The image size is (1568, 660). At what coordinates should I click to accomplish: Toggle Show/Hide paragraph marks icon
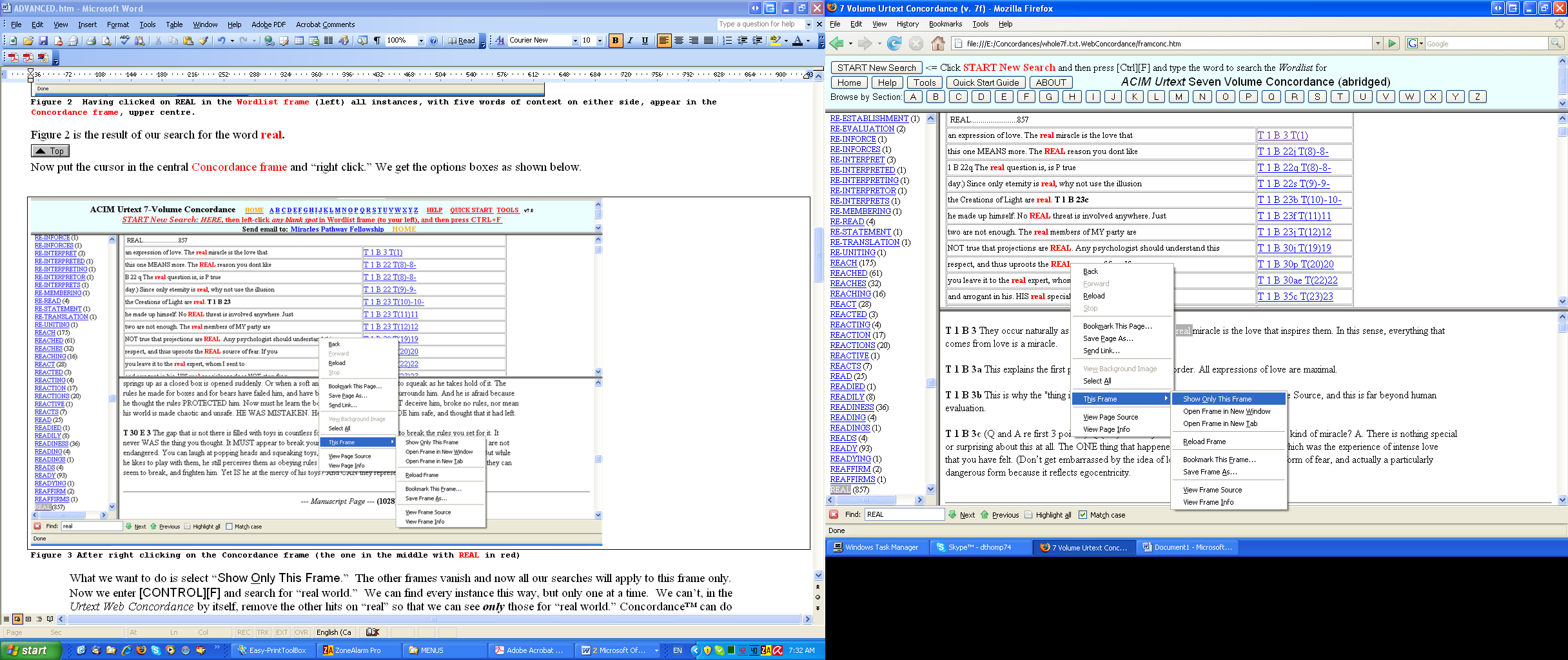377,41
